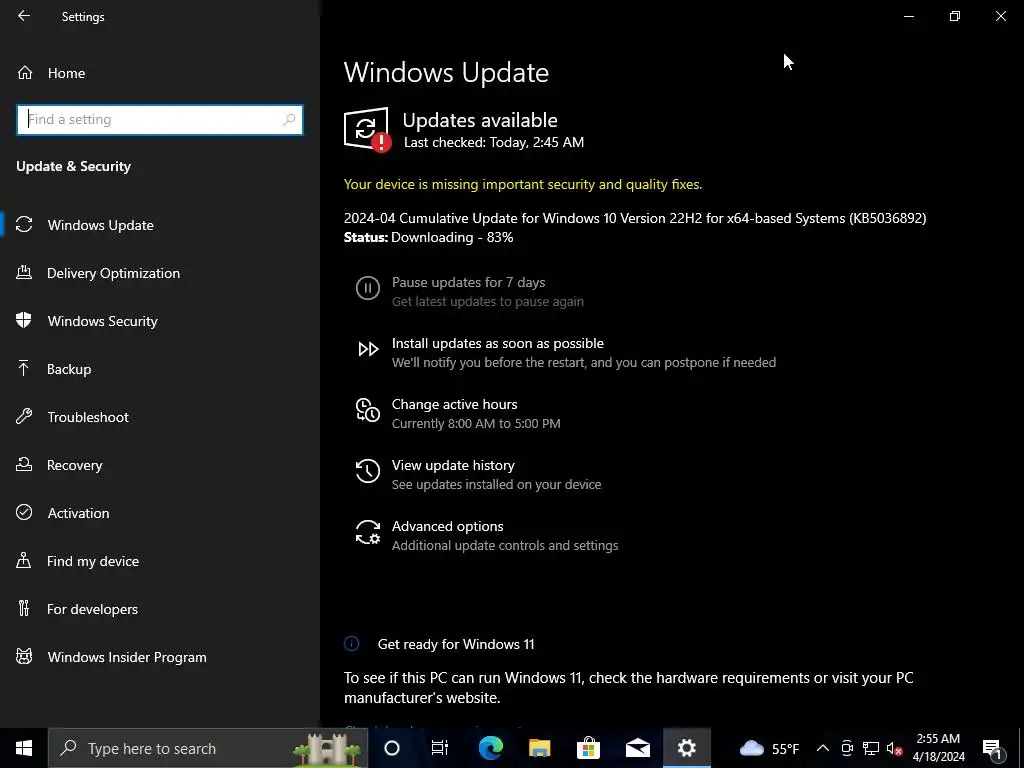Click the Updates available status icon

[x=367, y=129]
